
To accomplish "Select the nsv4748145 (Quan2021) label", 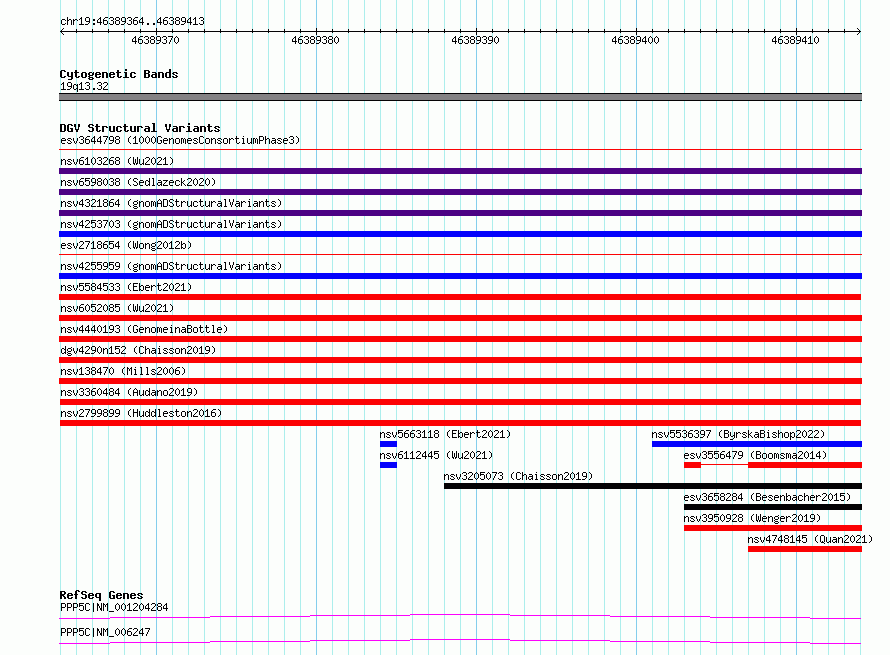I will pos(810,539).
